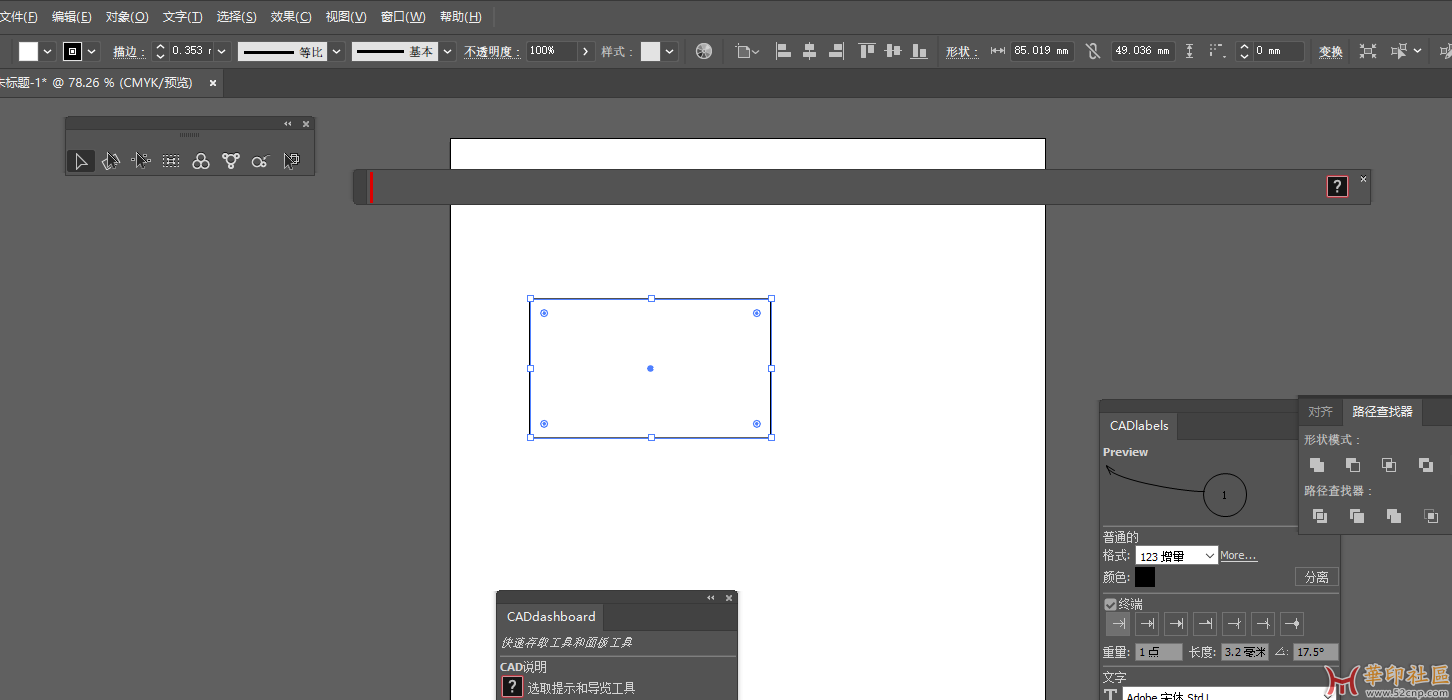1452x700 pixels.
Task: Align objects to horizontal left
Action: (783, 51)
